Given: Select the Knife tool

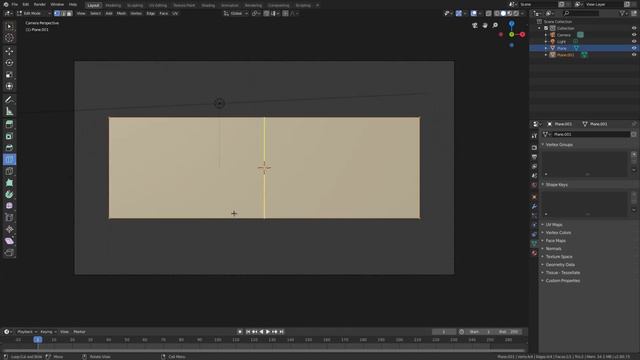Looking at the screenshot, I should click(9, 171).
